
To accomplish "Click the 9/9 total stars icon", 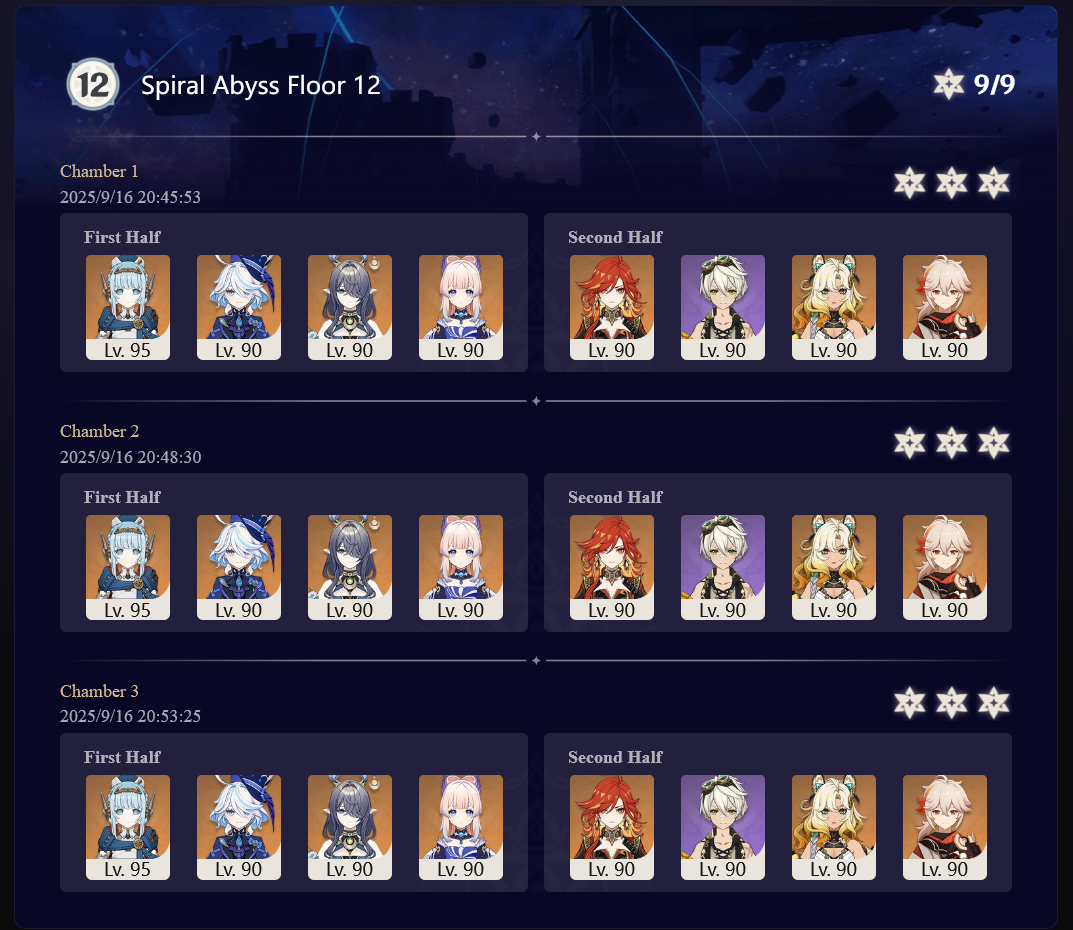I will 948,84.
